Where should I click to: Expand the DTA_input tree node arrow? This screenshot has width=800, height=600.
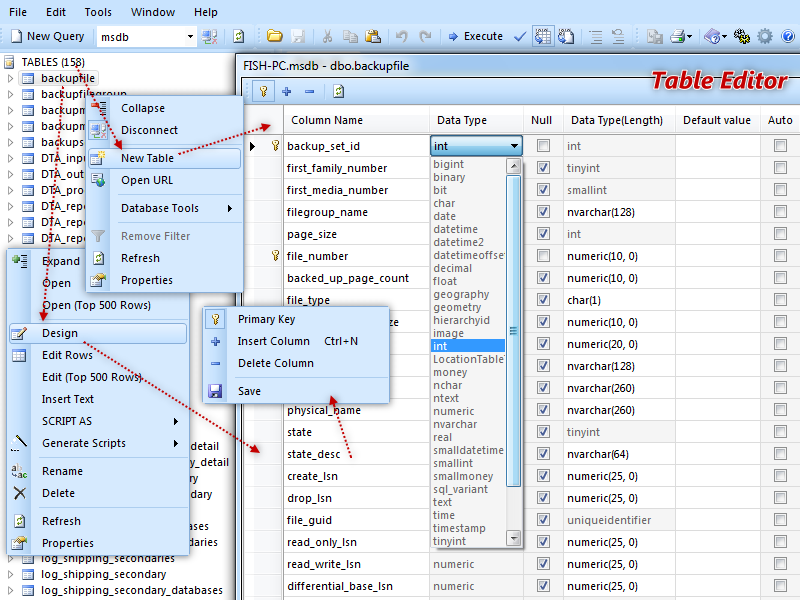(x=10, y=158)
